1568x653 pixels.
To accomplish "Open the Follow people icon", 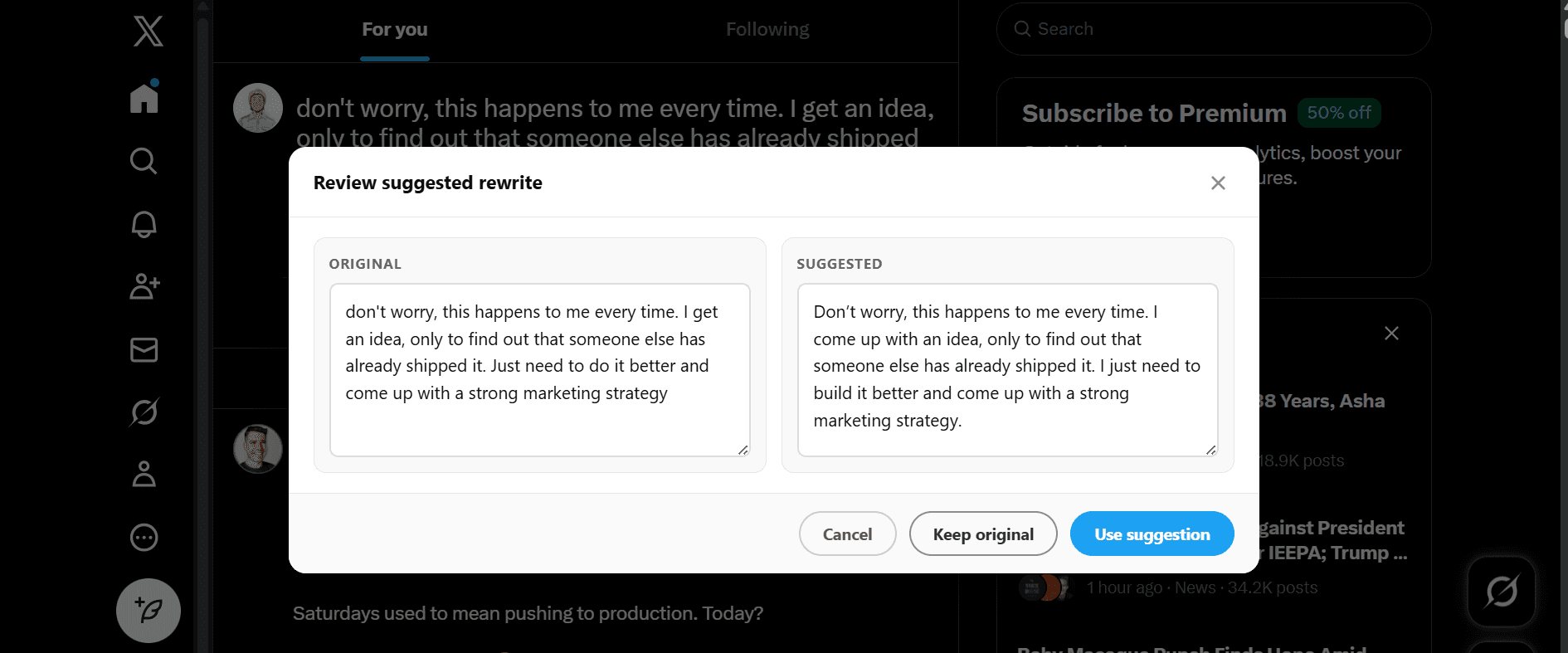I will (x=144, y=286).
